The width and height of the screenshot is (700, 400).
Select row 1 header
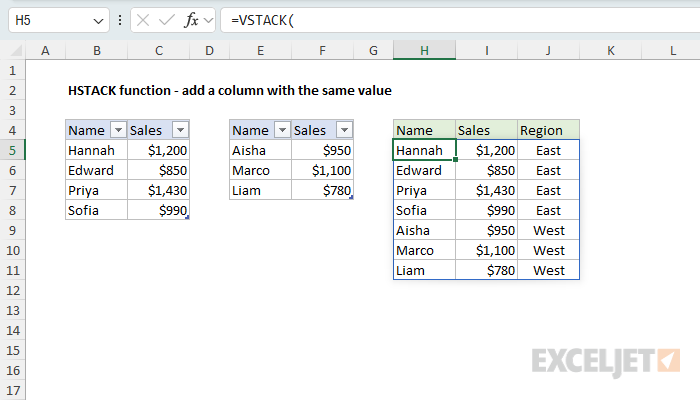pos(12,71)
